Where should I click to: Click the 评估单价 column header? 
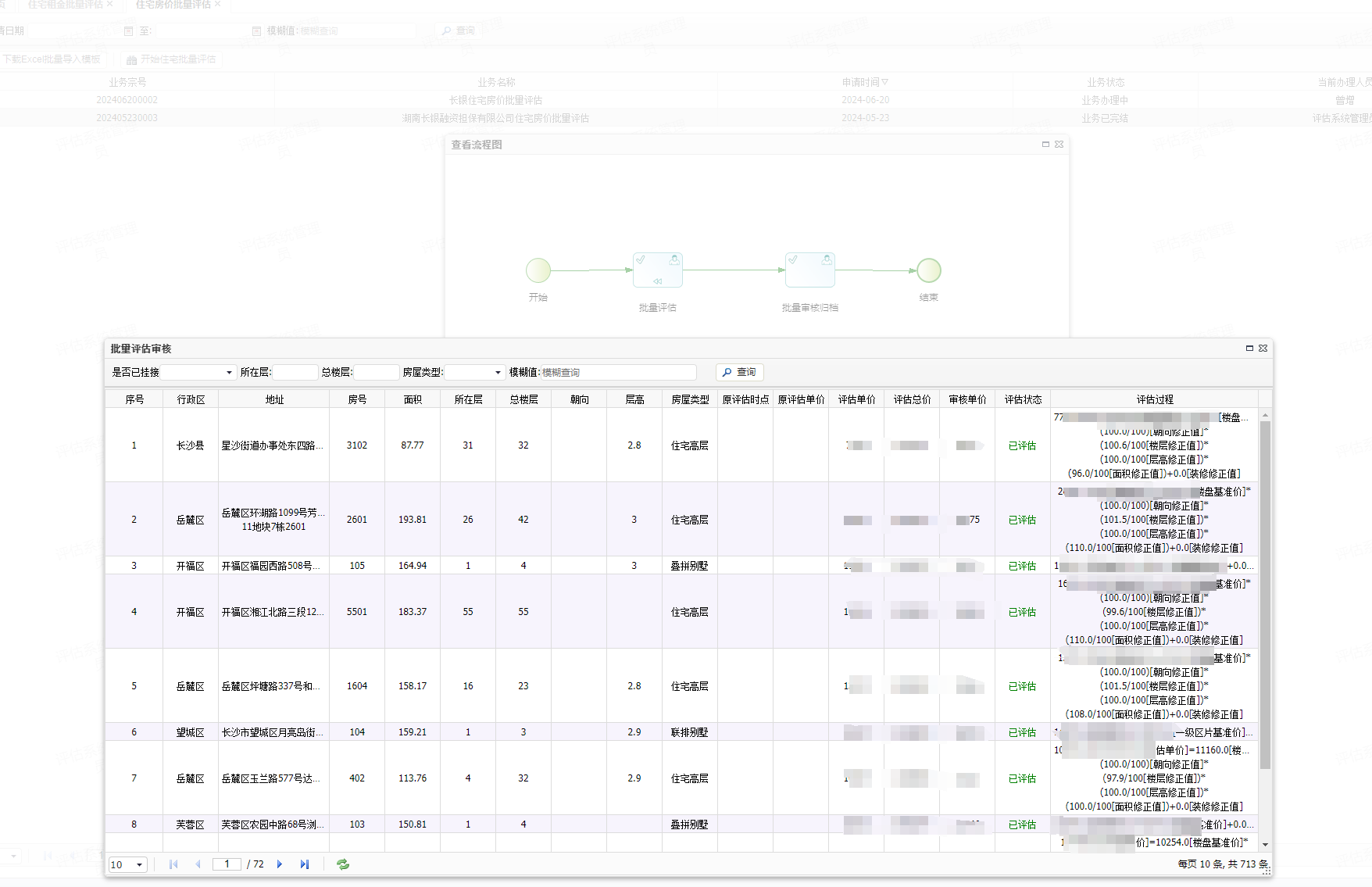856,399
